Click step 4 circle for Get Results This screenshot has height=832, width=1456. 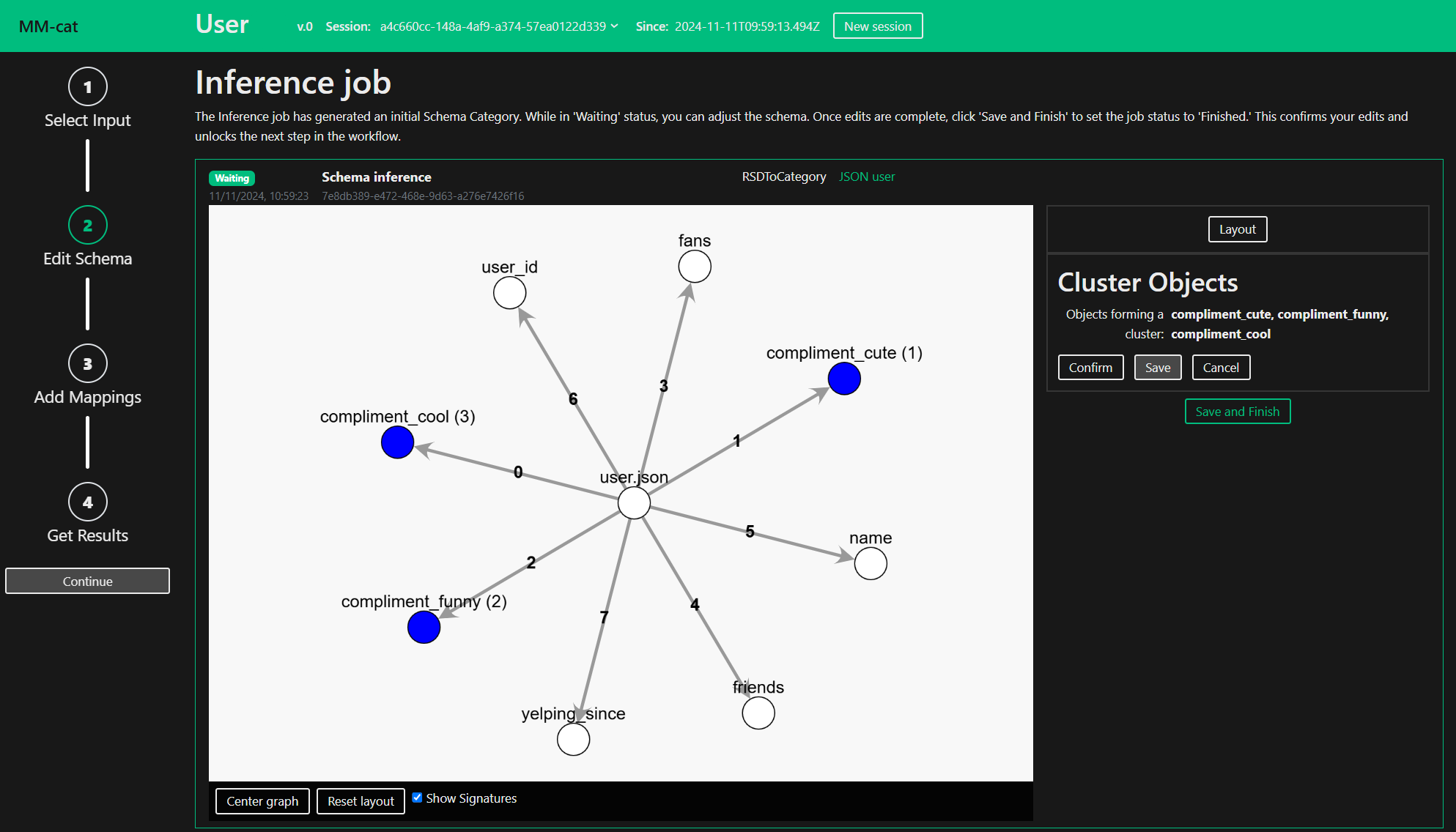pyautogui.click(x=88, y=502)
